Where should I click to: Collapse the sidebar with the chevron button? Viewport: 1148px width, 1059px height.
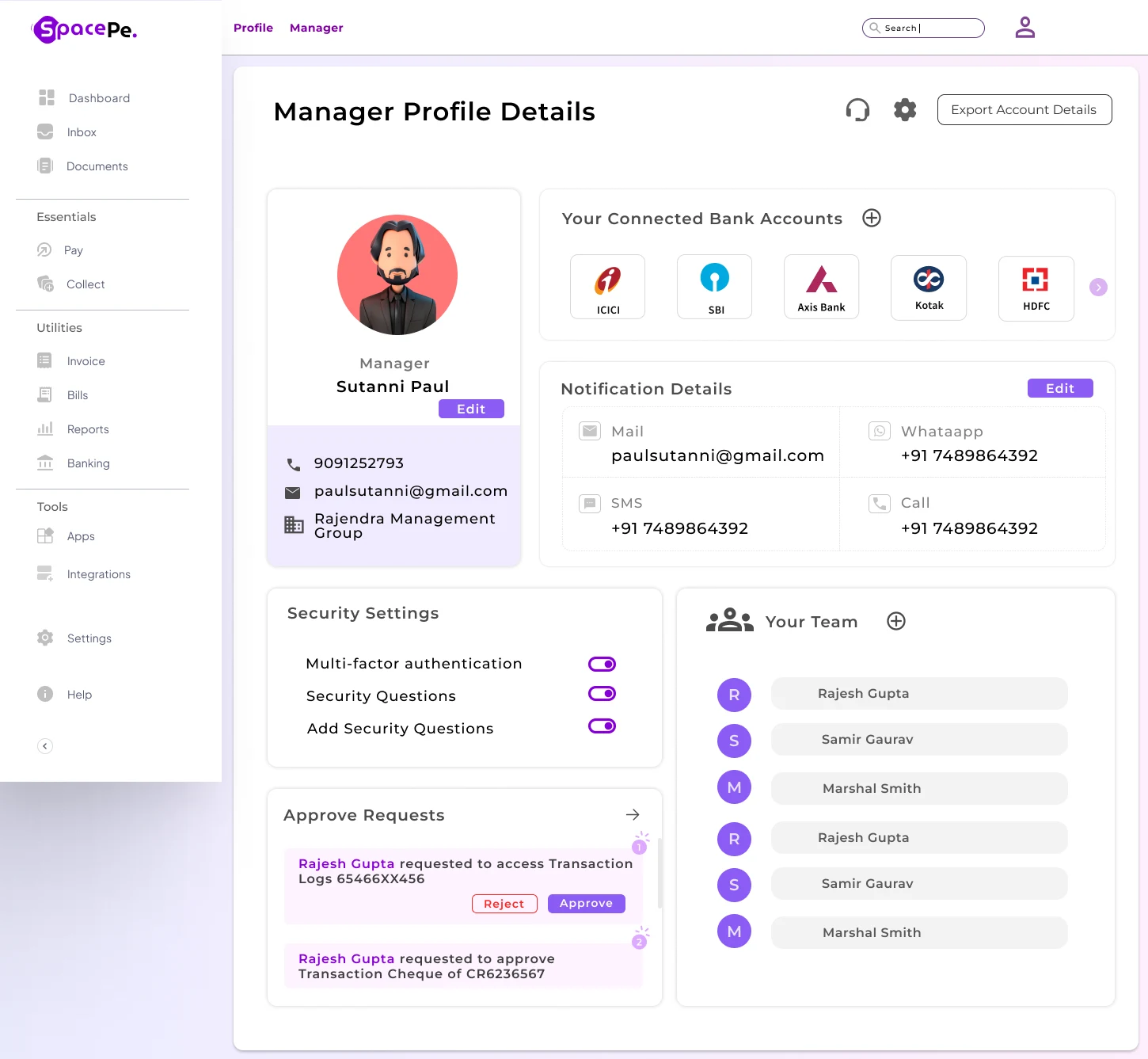(45, 746)
